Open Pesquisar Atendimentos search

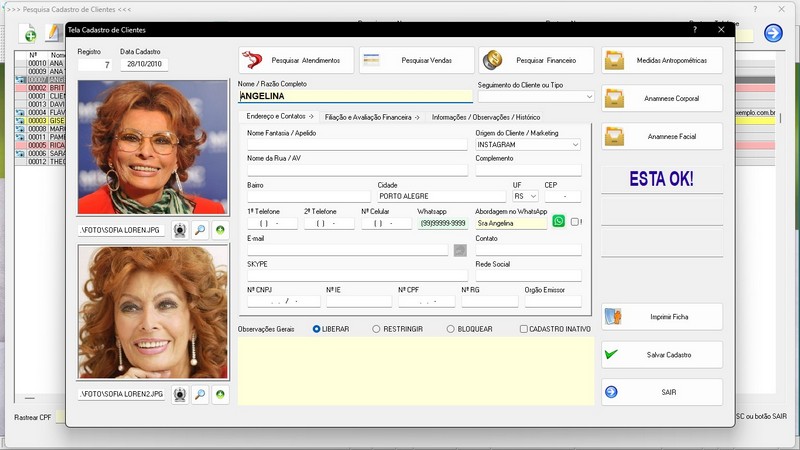296,60
